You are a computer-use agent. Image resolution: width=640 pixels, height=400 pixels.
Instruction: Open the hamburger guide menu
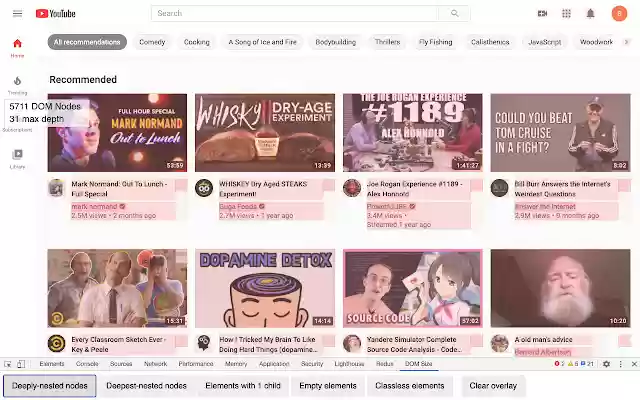point(17,13)
